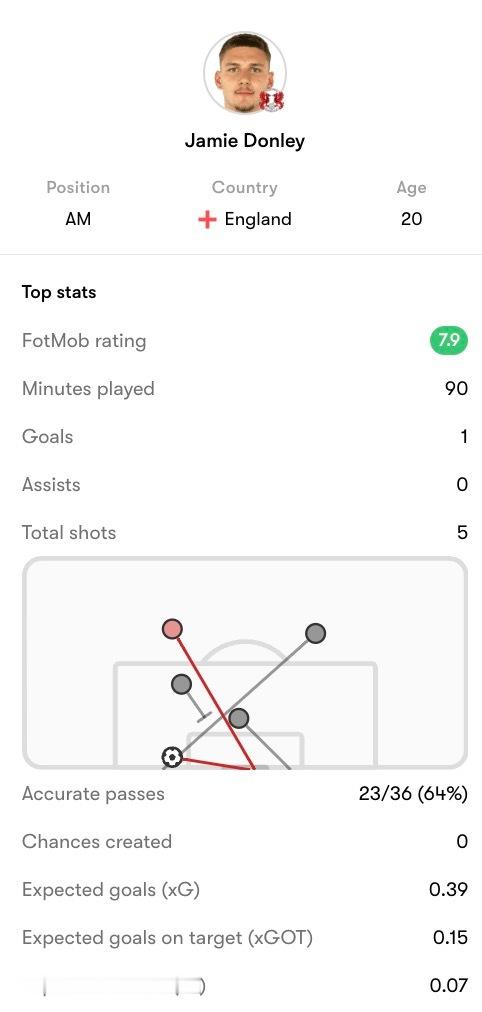
Task: Select the Minutes played row
Action: pyautogui.click(x=245, y=389)
